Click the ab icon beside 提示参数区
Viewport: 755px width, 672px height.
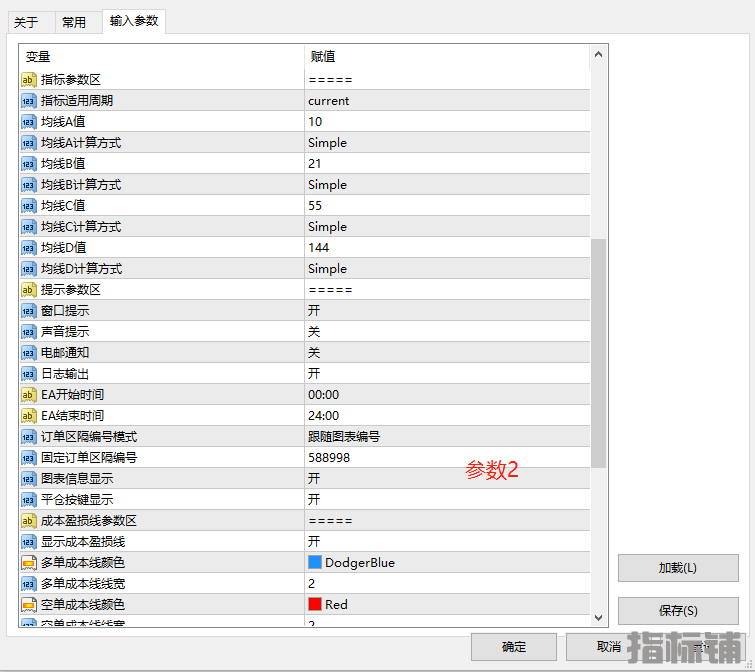click(x=28, y=289)
